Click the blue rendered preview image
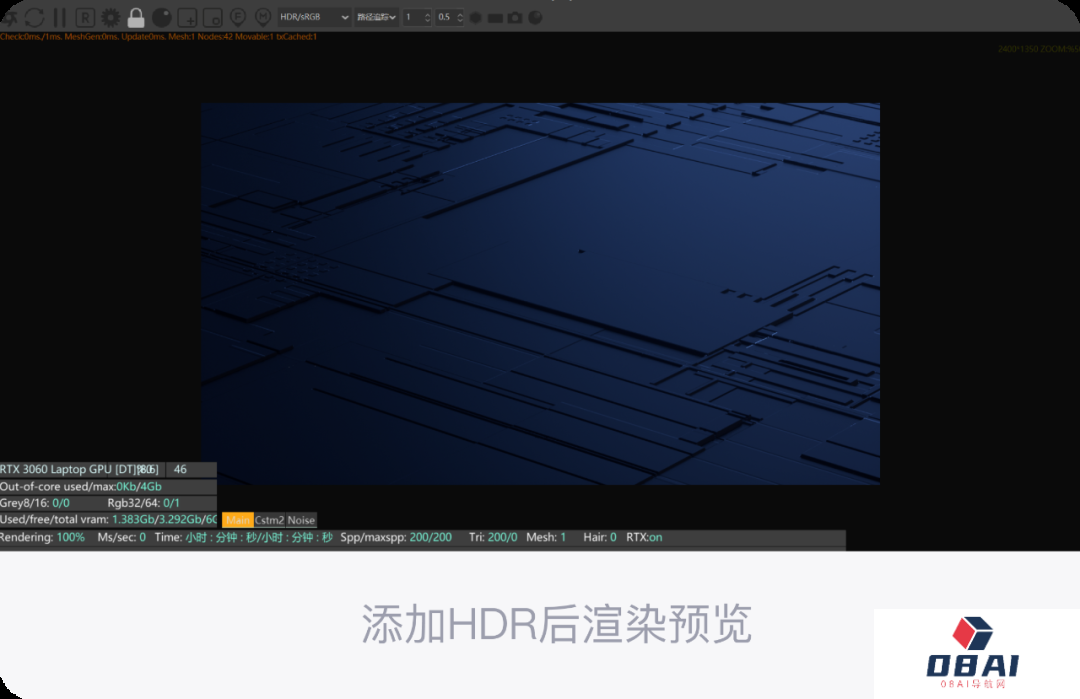This screenshot has width=1080, height=699. pyautogui.click(x=540, y=293)
